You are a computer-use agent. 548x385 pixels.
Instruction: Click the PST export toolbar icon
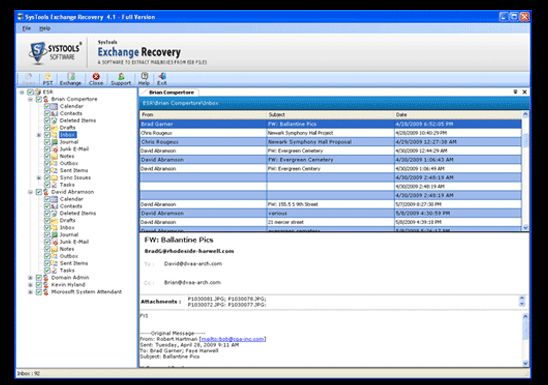48,79
